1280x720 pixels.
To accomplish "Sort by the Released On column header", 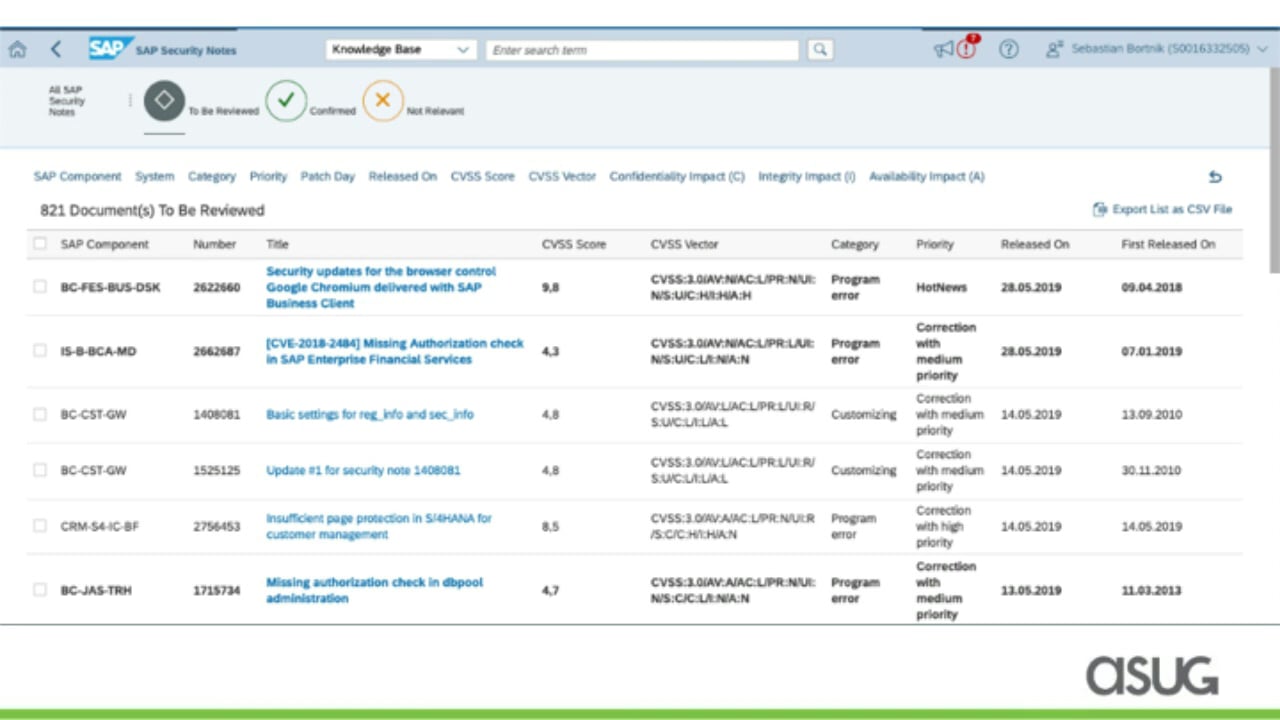I will click(x=1035, y=244).
